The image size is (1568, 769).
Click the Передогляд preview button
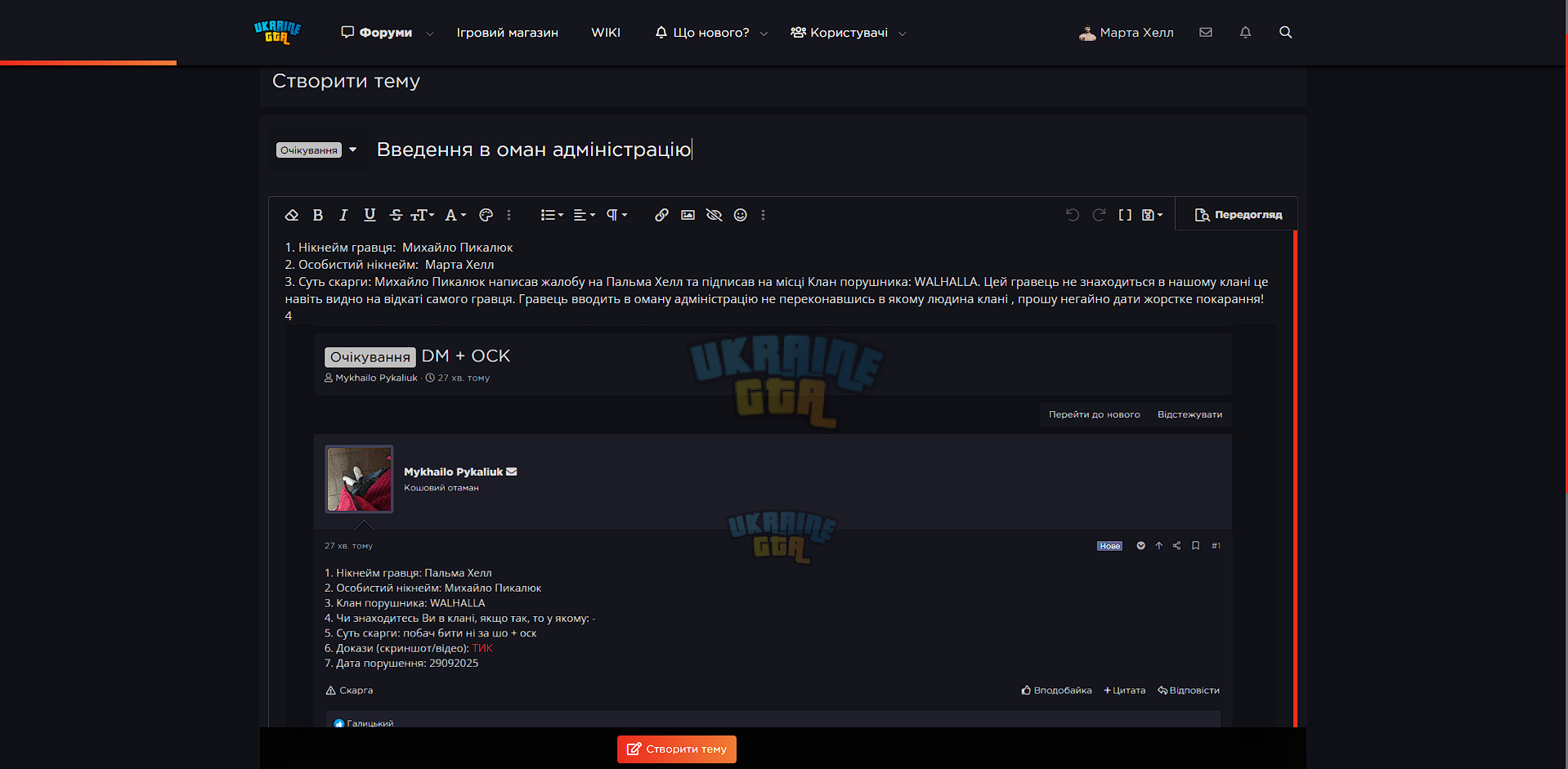(1238, 215)
